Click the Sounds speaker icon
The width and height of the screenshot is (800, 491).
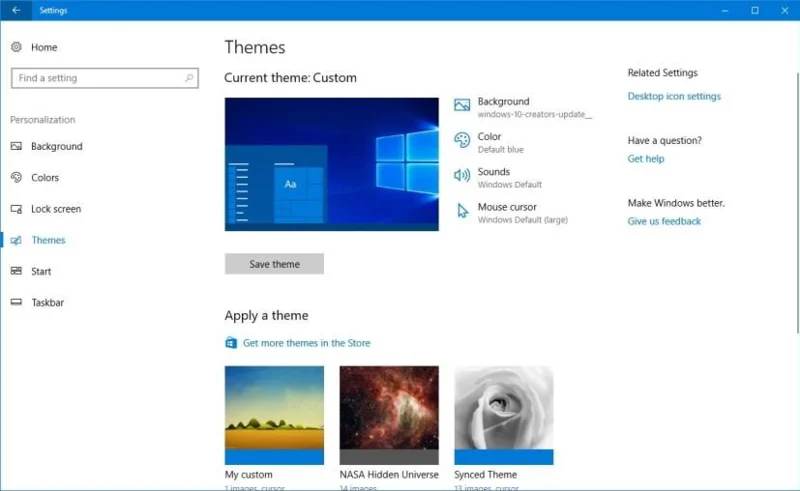[x=462, y=175]
